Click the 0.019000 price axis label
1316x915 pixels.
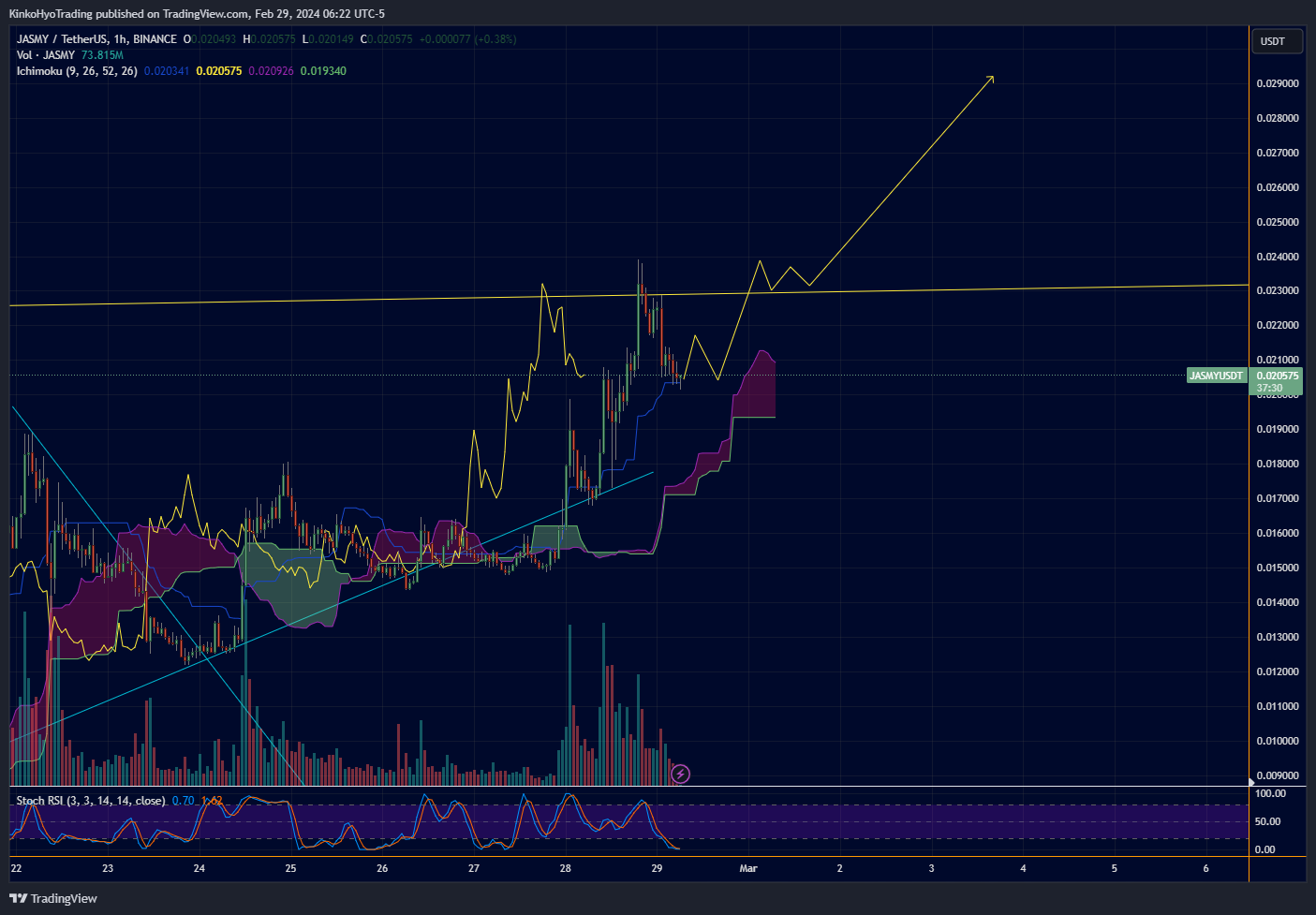(1278, 429)
